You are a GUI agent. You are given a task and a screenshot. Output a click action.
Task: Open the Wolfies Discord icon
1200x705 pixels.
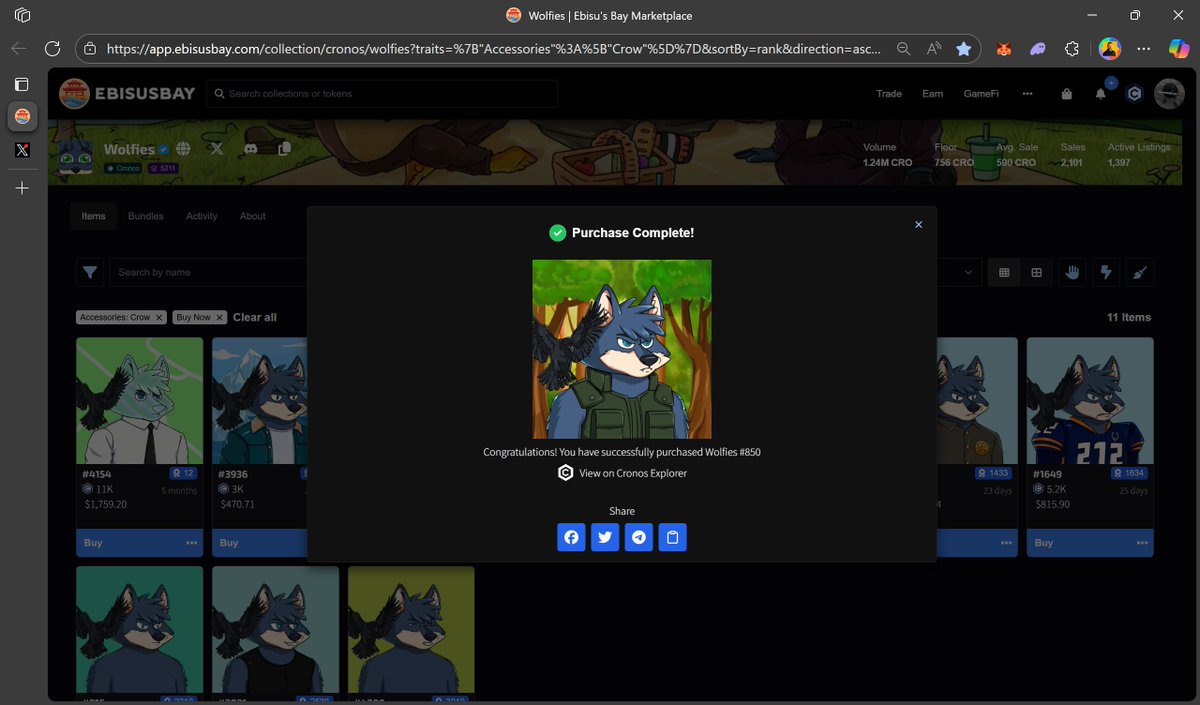(250, 148)
